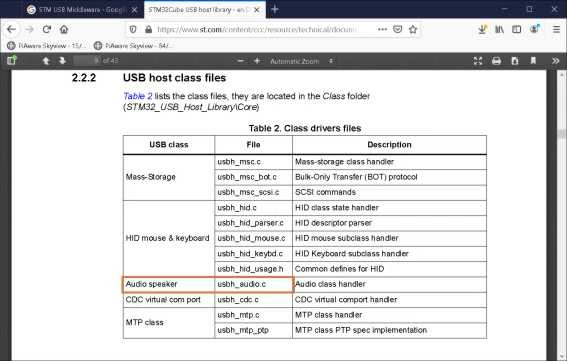Viewport: 567px width, 361px height.
Task: Click the 'usbh_audio.c' cell
Action: [253, 284]
